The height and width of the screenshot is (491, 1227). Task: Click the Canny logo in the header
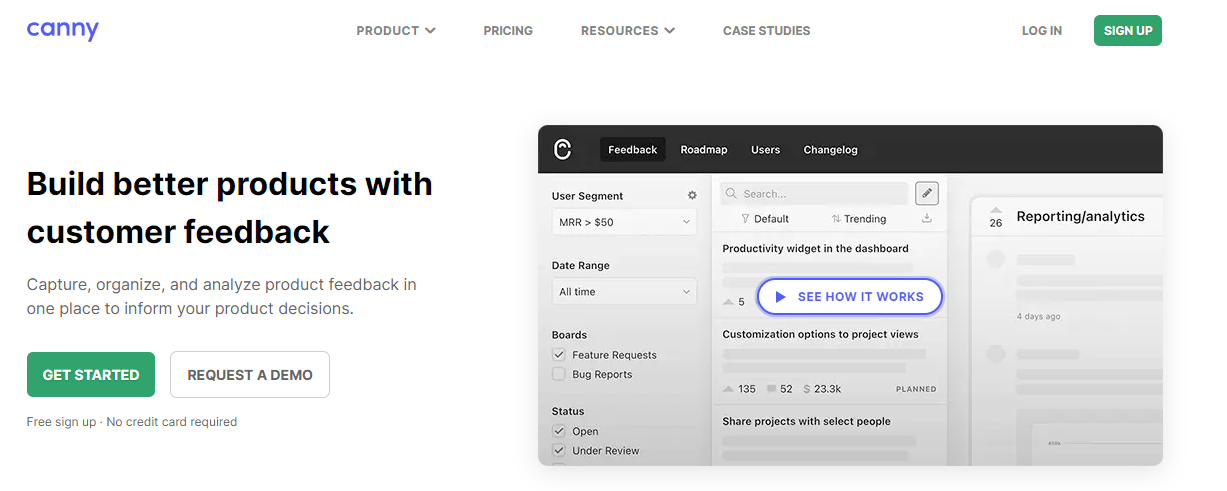click(x=62, y=30)
